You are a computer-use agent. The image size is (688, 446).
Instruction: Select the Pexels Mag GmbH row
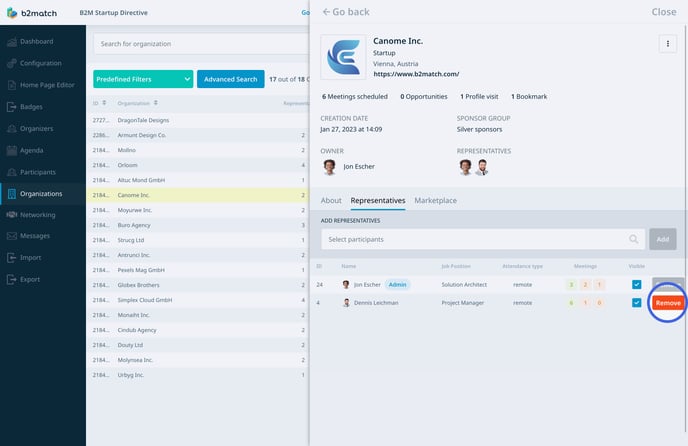pyautogui.click(x=198, y=270)
